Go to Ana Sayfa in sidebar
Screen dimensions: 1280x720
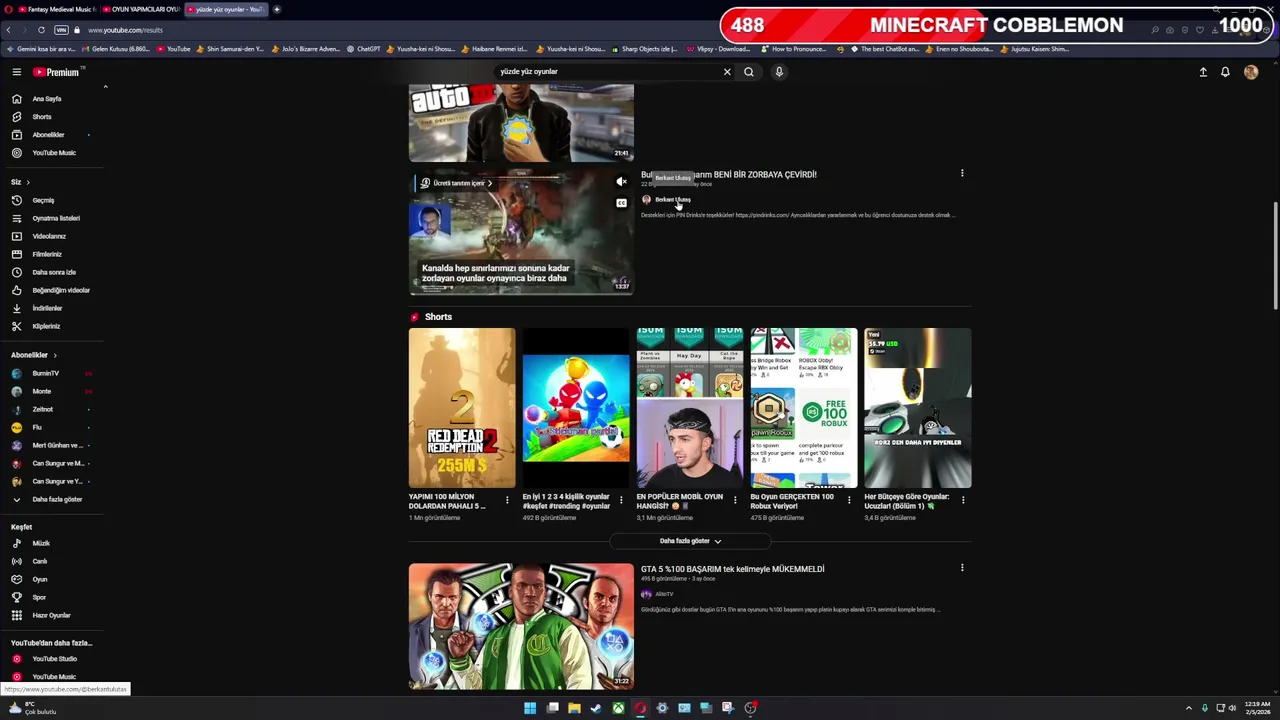tap(47, 99)
